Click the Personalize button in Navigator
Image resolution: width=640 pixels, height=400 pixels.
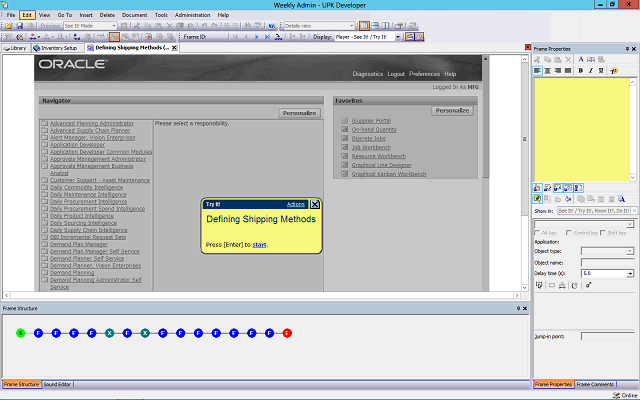tap(300, 113)
